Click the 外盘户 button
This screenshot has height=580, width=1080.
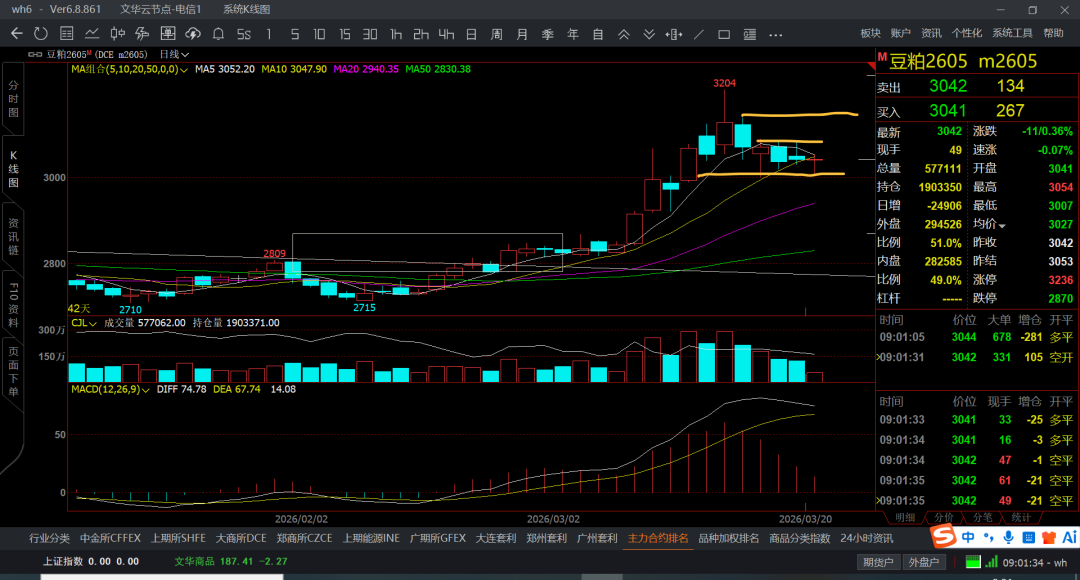tap(923, 562)
